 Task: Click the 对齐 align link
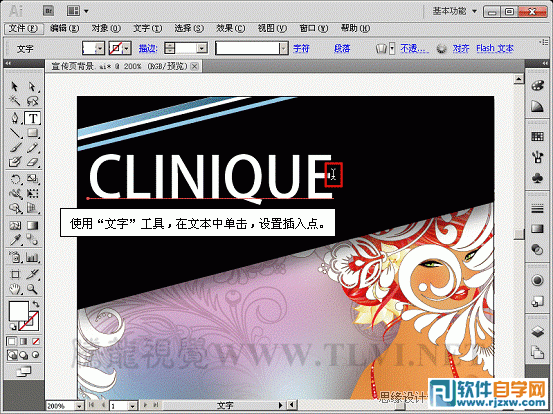461,48
